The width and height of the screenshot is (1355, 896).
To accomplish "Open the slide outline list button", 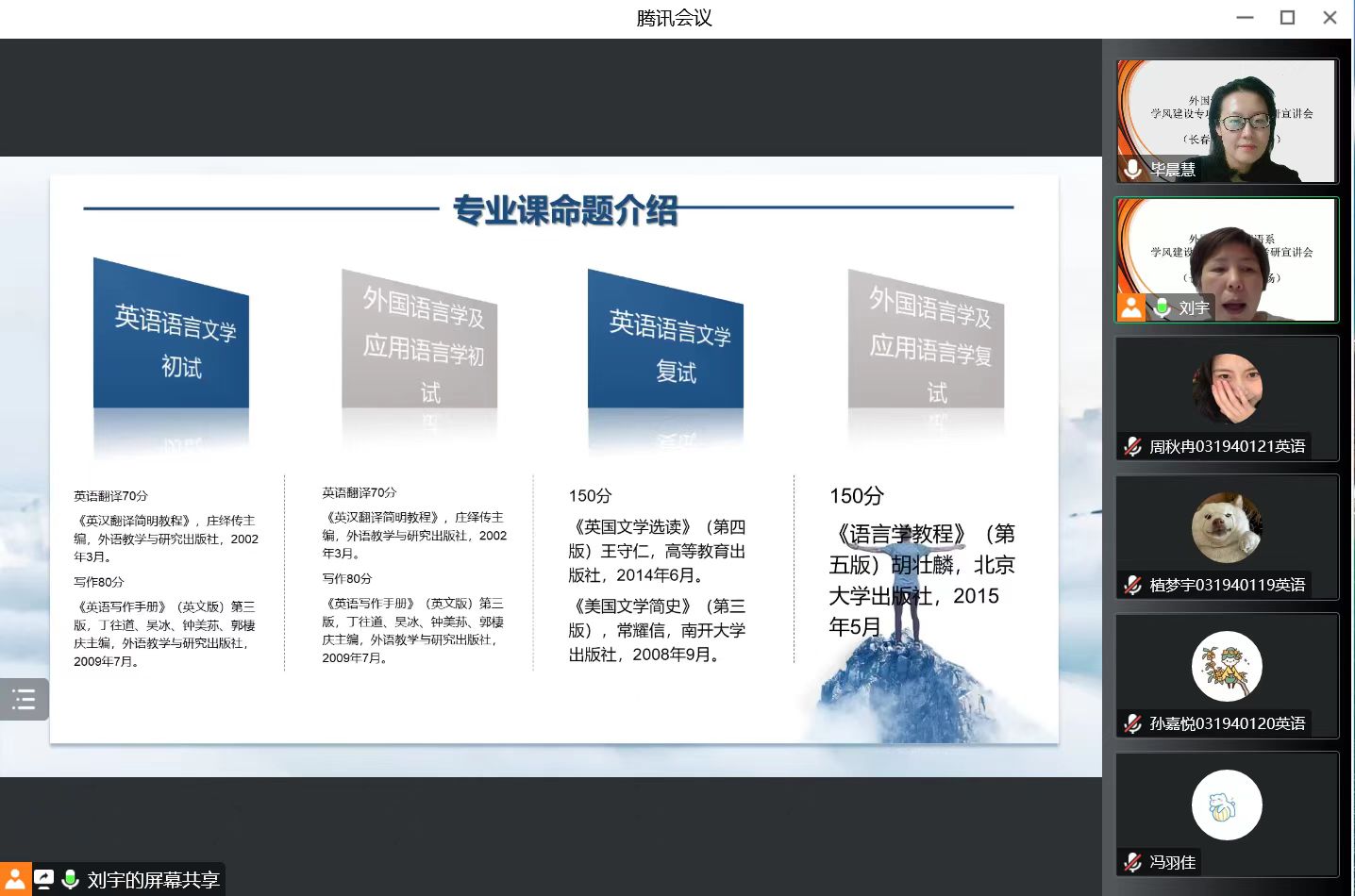I will tap(24, 699).
